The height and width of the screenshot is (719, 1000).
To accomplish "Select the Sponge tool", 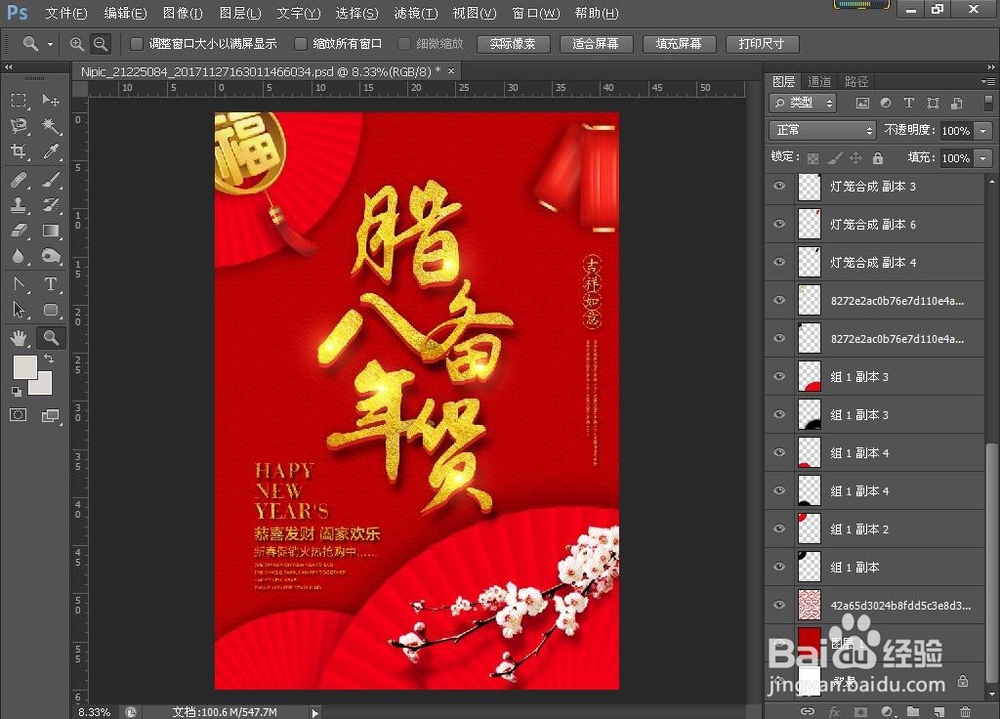I will [x=51, y=256].
